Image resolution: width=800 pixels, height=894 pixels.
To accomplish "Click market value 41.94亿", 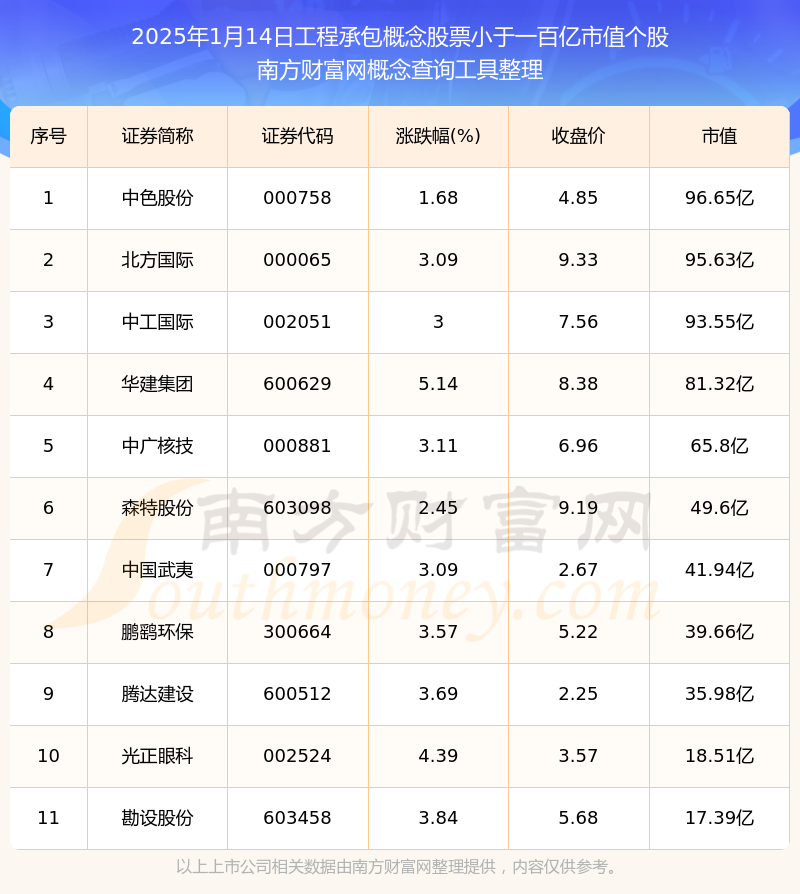I will [720, 570].
